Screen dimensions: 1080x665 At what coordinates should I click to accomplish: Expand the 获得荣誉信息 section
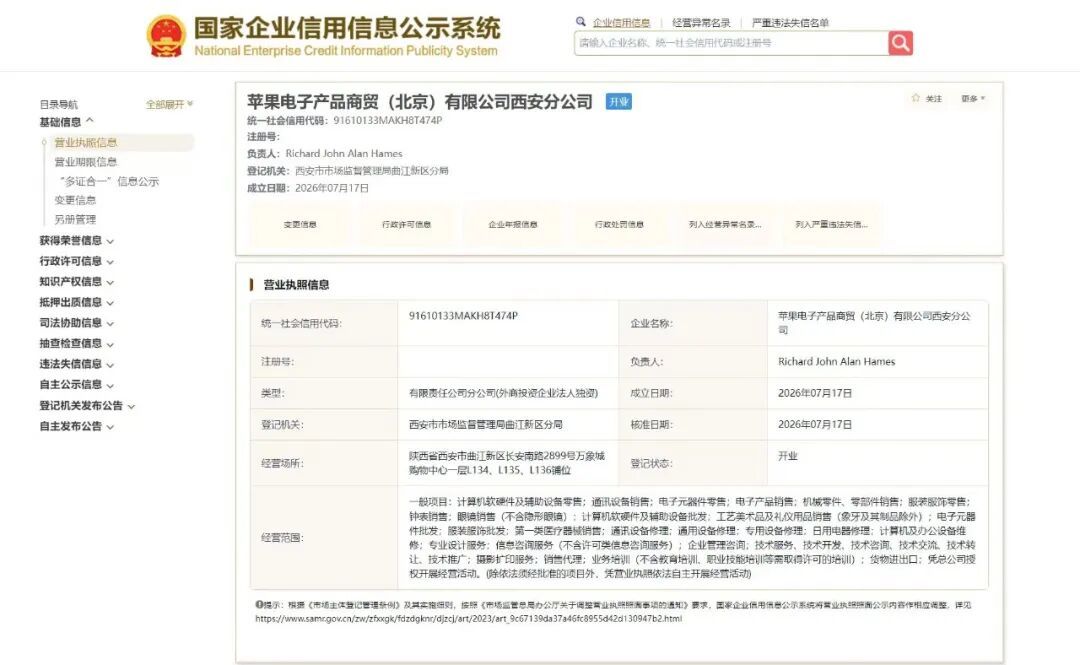(x=76, y=241)
